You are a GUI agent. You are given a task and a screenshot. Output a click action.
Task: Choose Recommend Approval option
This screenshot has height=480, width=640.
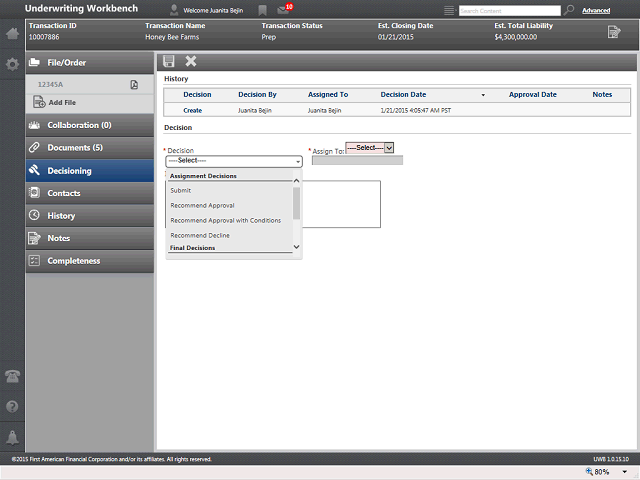click(x=202, y=205)
